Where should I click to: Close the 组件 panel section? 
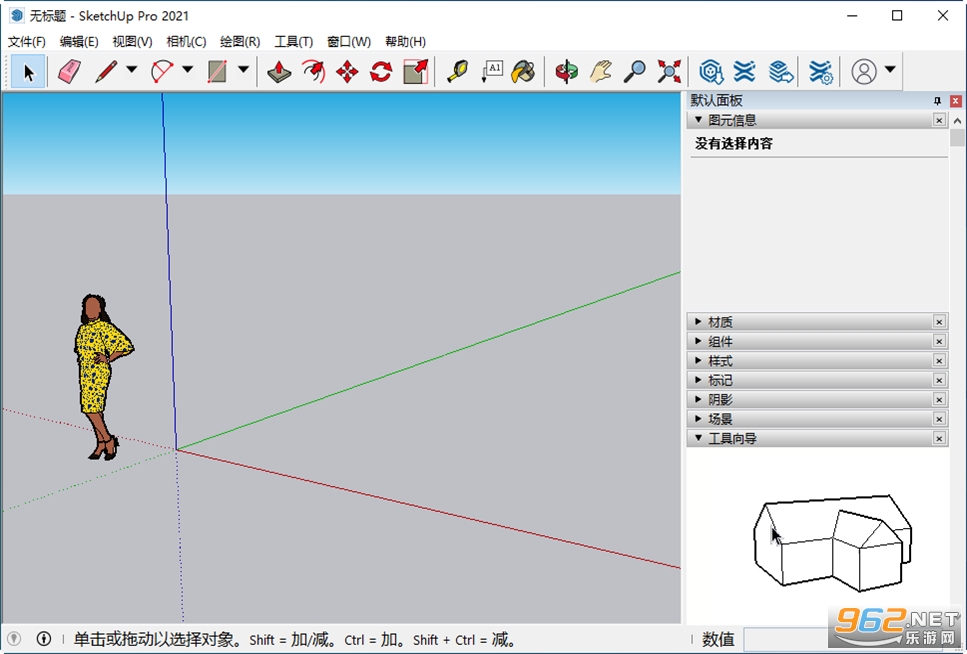point(939,341)
